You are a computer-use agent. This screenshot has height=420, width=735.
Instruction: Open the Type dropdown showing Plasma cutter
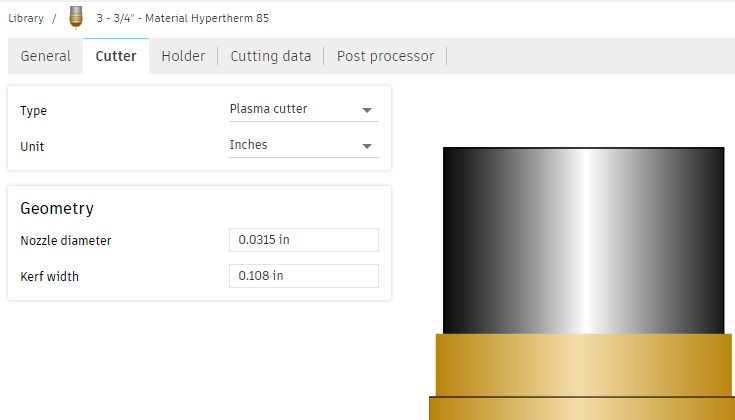pos(304,110)
